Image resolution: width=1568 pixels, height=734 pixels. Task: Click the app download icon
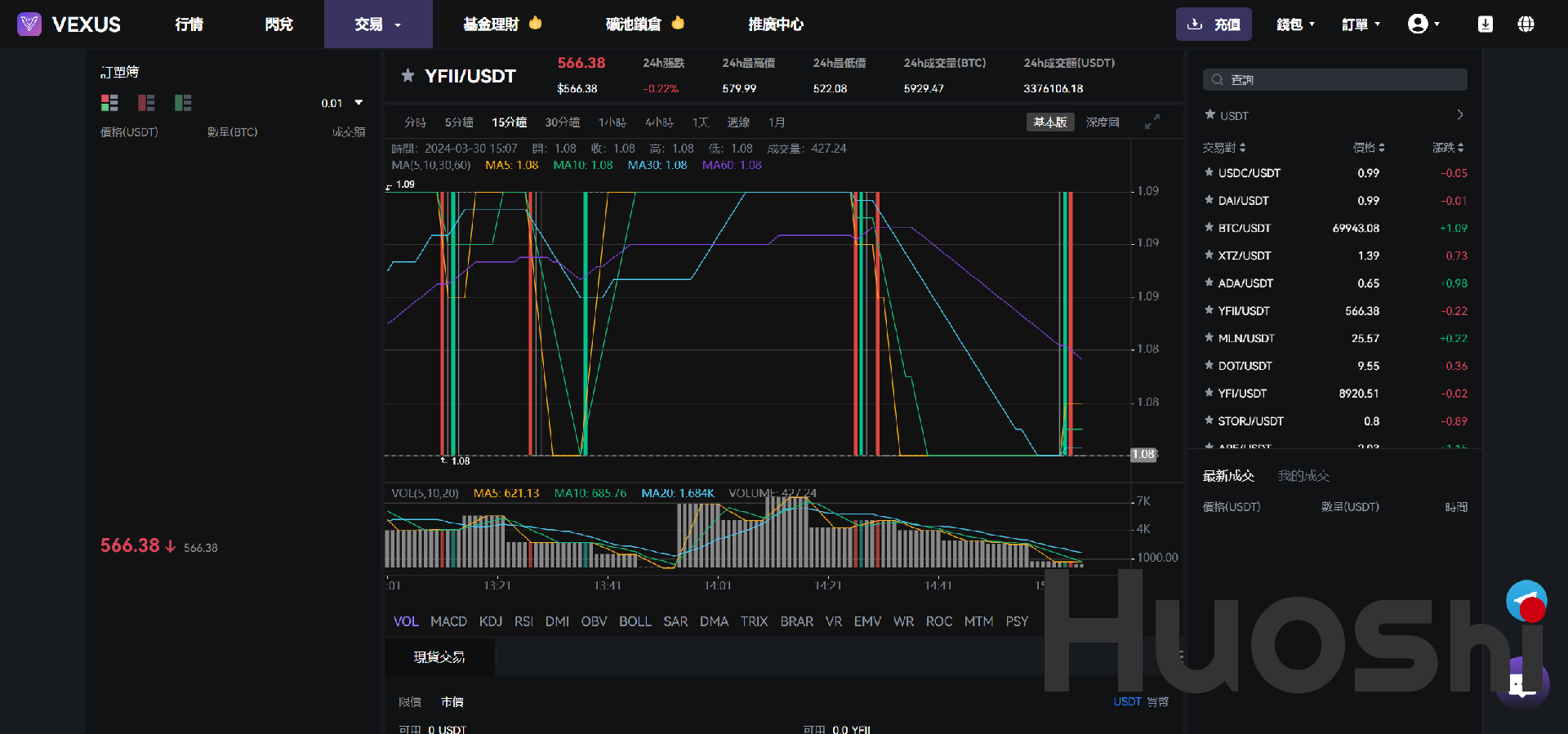1486,24
